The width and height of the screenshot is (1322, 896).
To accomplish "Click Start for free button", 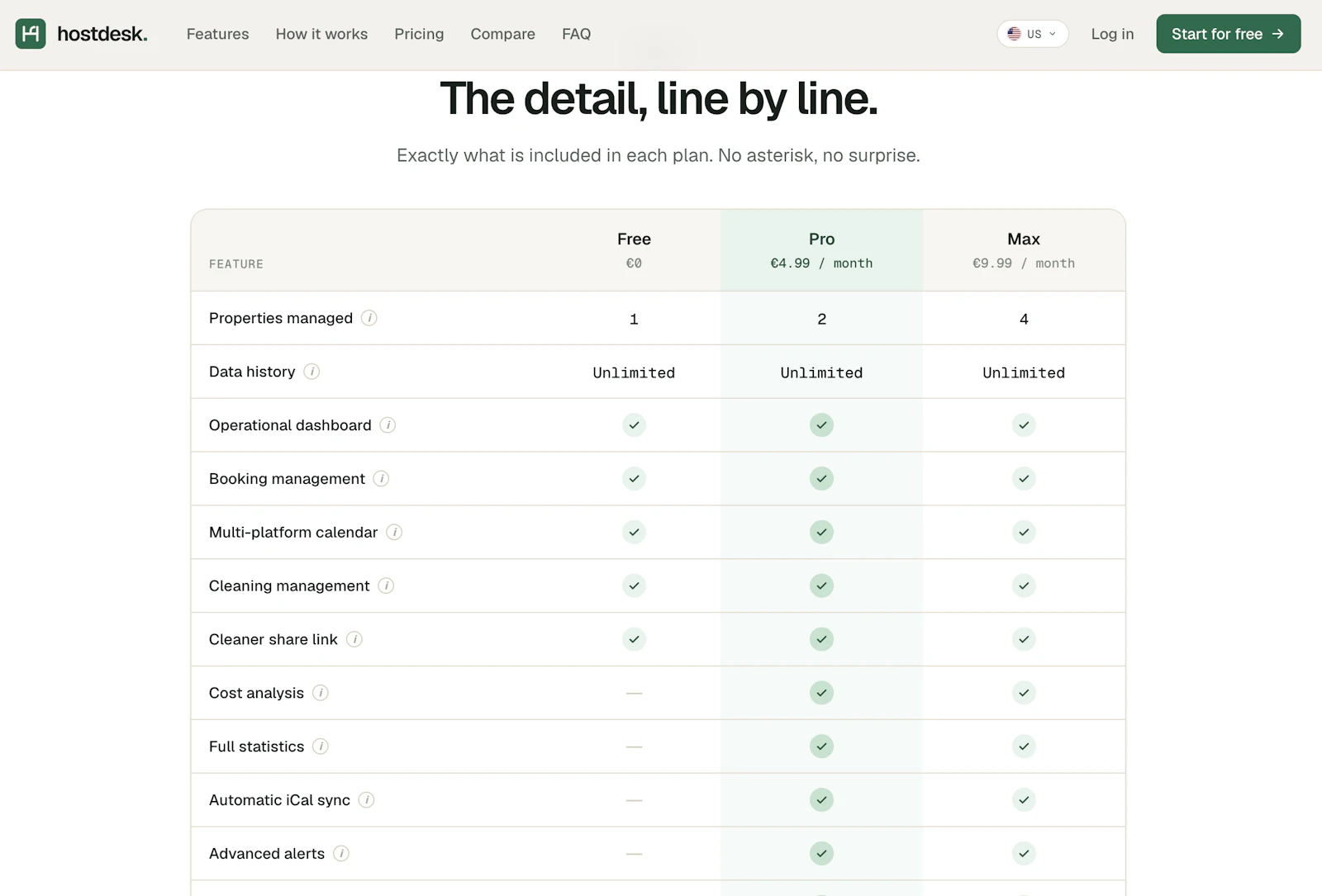I will coord(1229,34).
